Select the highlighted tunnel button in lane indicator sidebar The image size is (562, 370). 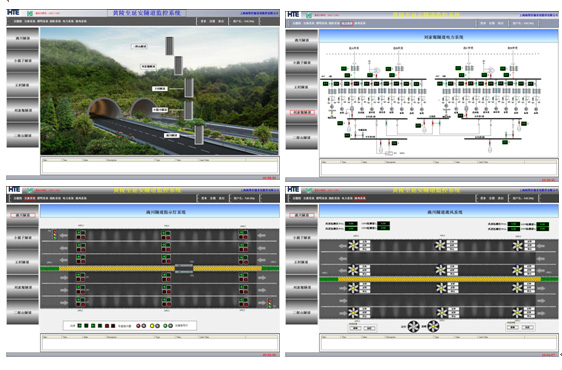click(x=23, y=215)
